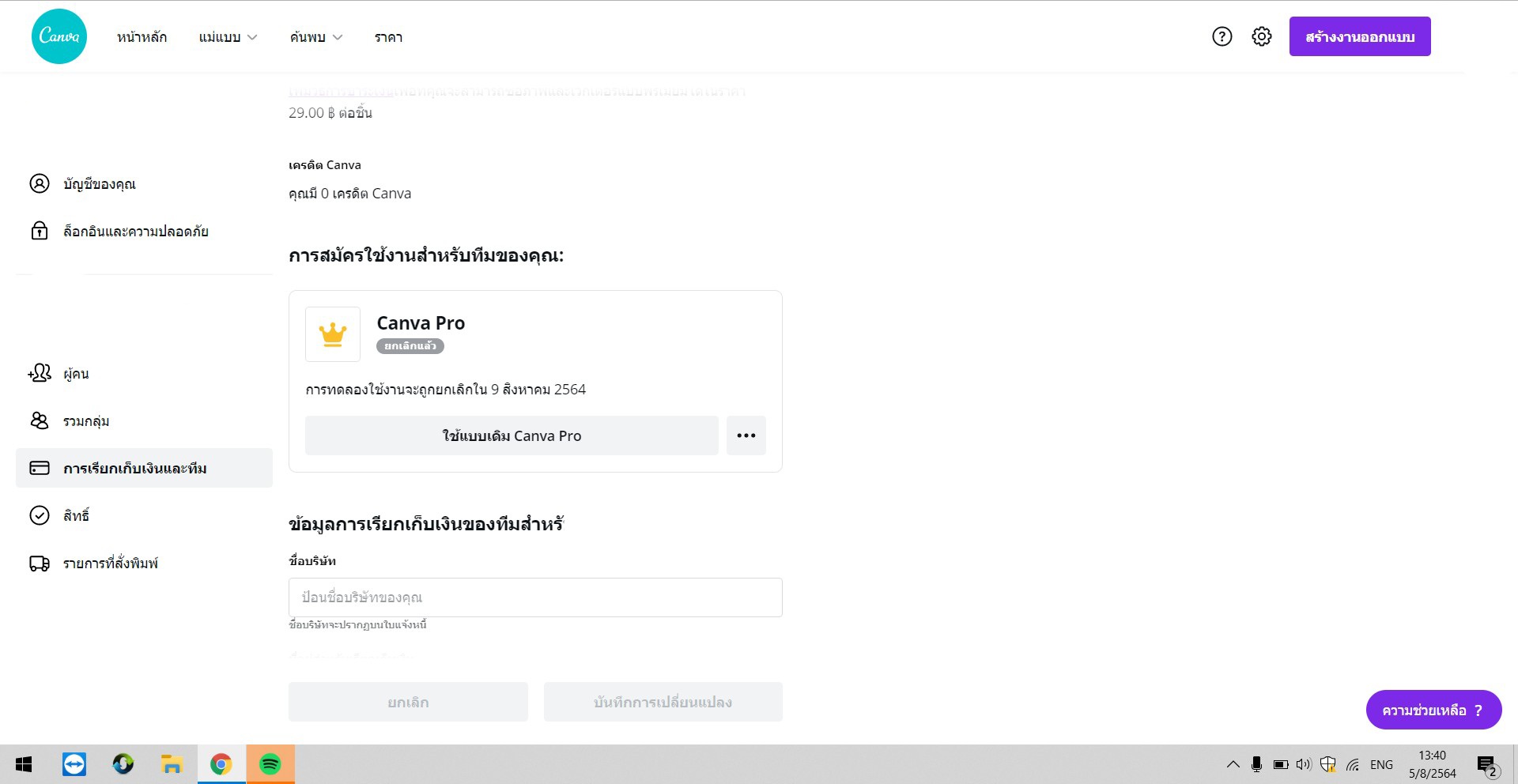Click the add people icon in sidebar
Viewport: 1518px width, 784px height.
click(x=40, y=373)
